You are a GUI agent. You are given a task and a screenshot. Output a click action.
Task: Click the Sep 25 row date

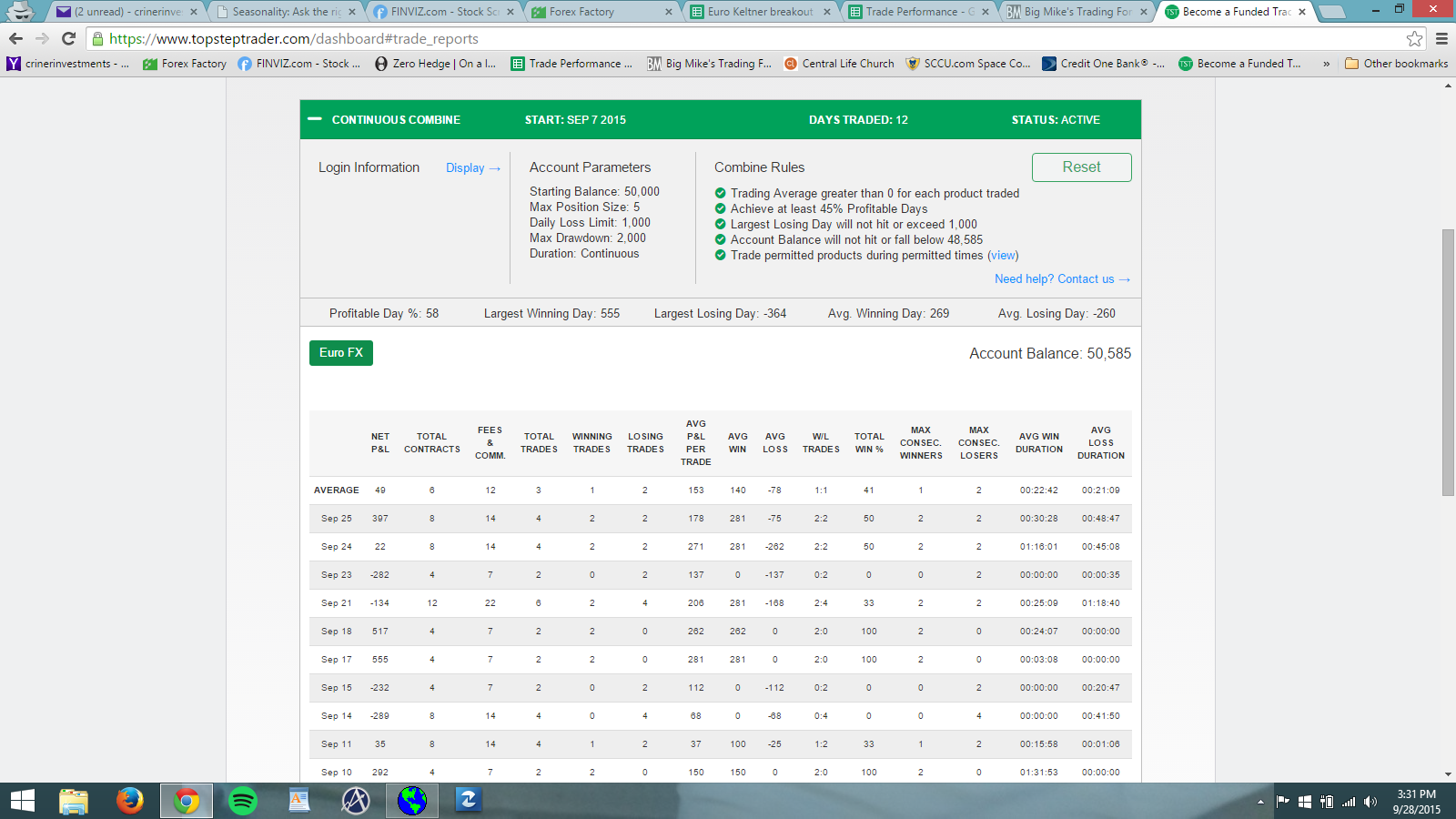(337, 519)
